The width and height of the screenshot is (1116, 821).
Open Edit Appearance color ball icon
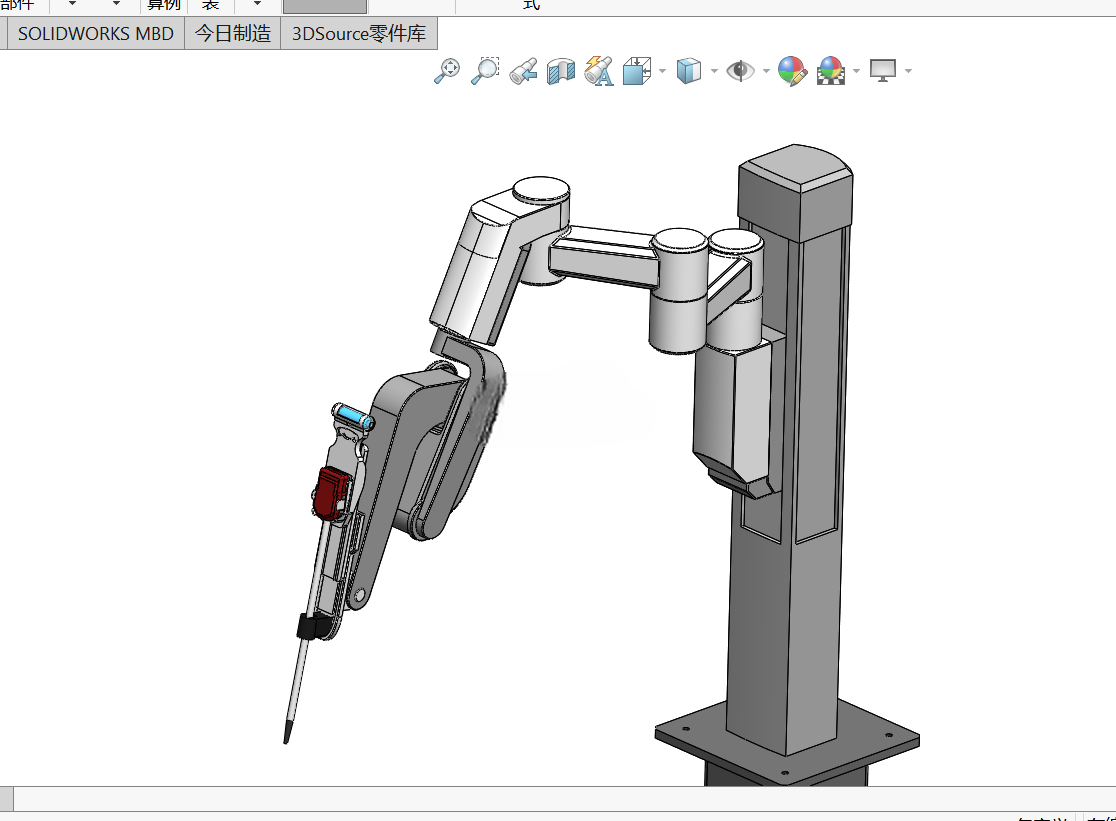[x=792, y=71]
